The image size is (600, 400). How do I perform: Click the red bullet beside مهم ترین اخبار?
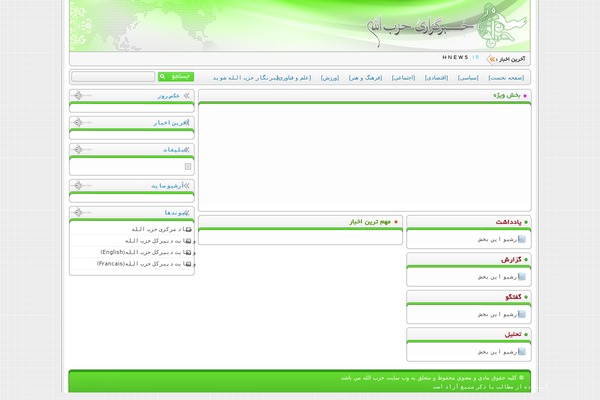pos(396,222)
